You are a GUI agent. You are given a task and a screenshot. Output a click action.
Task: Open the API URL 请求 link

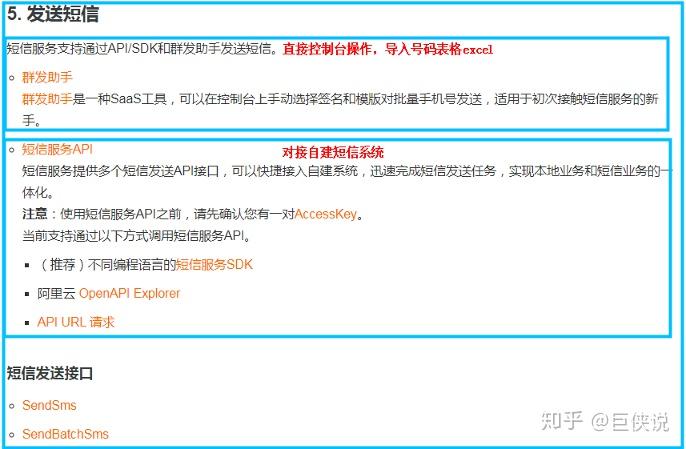pyautogui.click(x=76, y=322)
